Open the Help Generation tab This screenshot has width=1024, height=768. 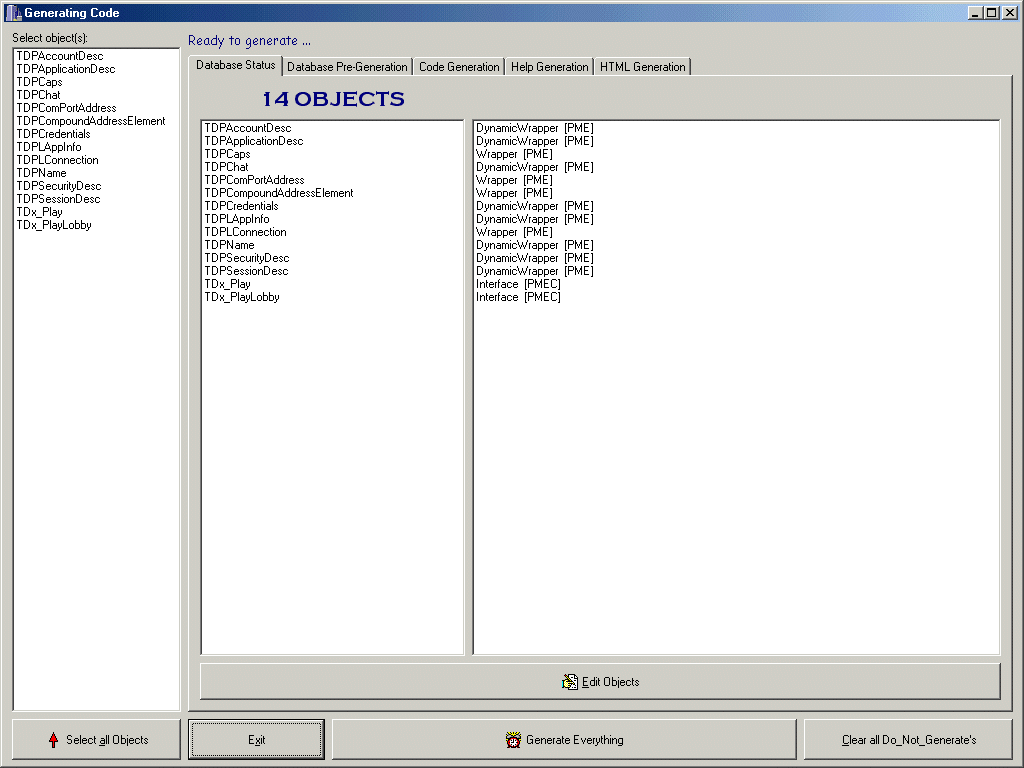[549, 67]
